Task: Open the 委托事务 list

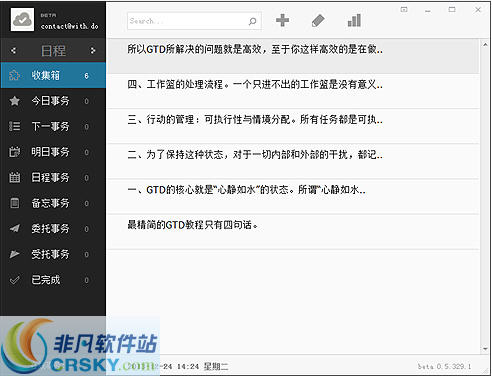Action: coord(53,229)
